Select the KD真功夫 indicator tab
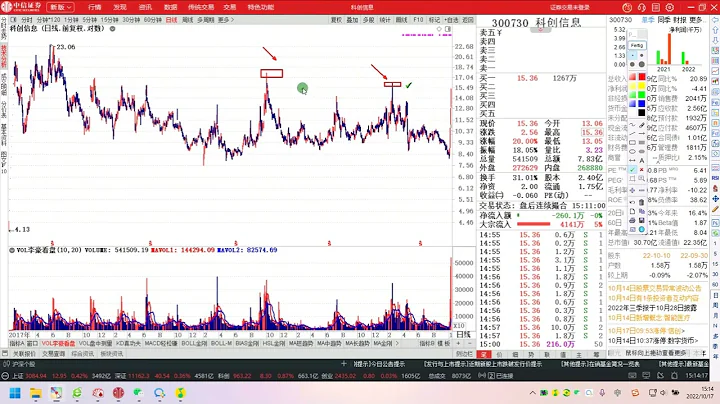Screen dimensions: 720x404 128,343
